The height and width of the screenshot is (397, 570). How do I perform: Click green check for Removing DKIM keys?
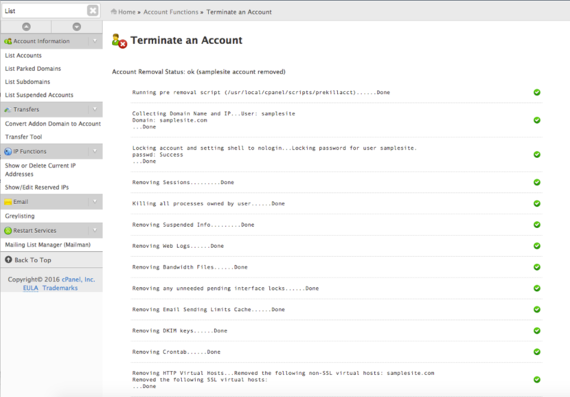click(x=537, y=330)
